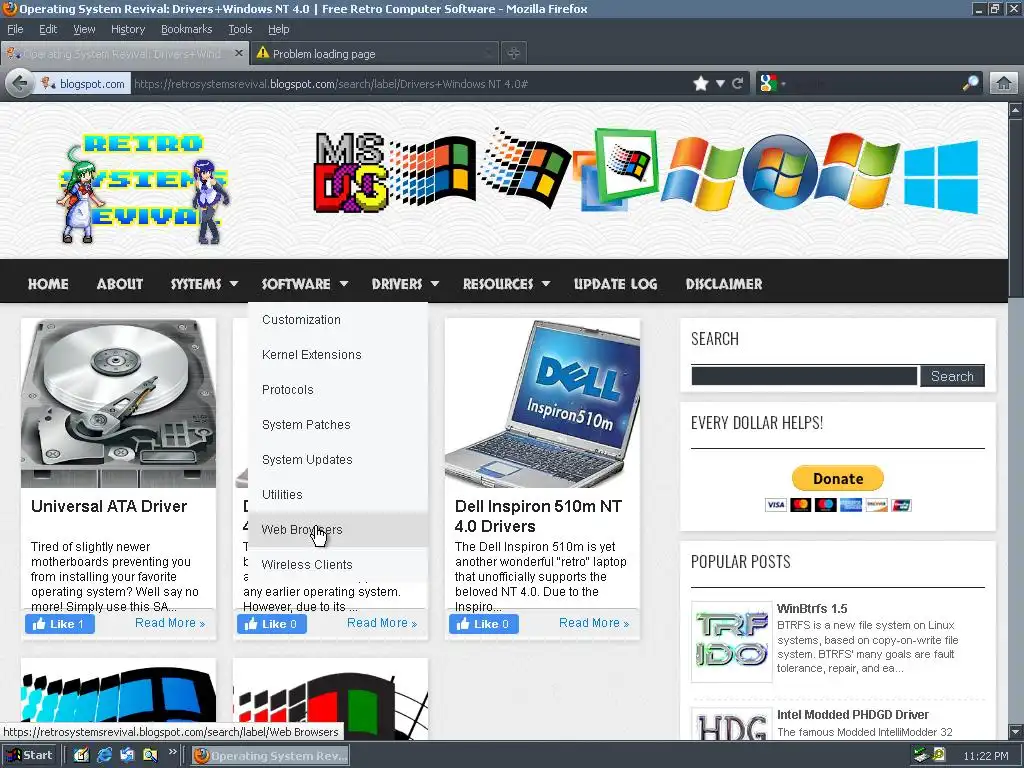Screen dimensions: 1024x768
Task: Select Protocols from Software menu
Action: [x=338, y=390]
